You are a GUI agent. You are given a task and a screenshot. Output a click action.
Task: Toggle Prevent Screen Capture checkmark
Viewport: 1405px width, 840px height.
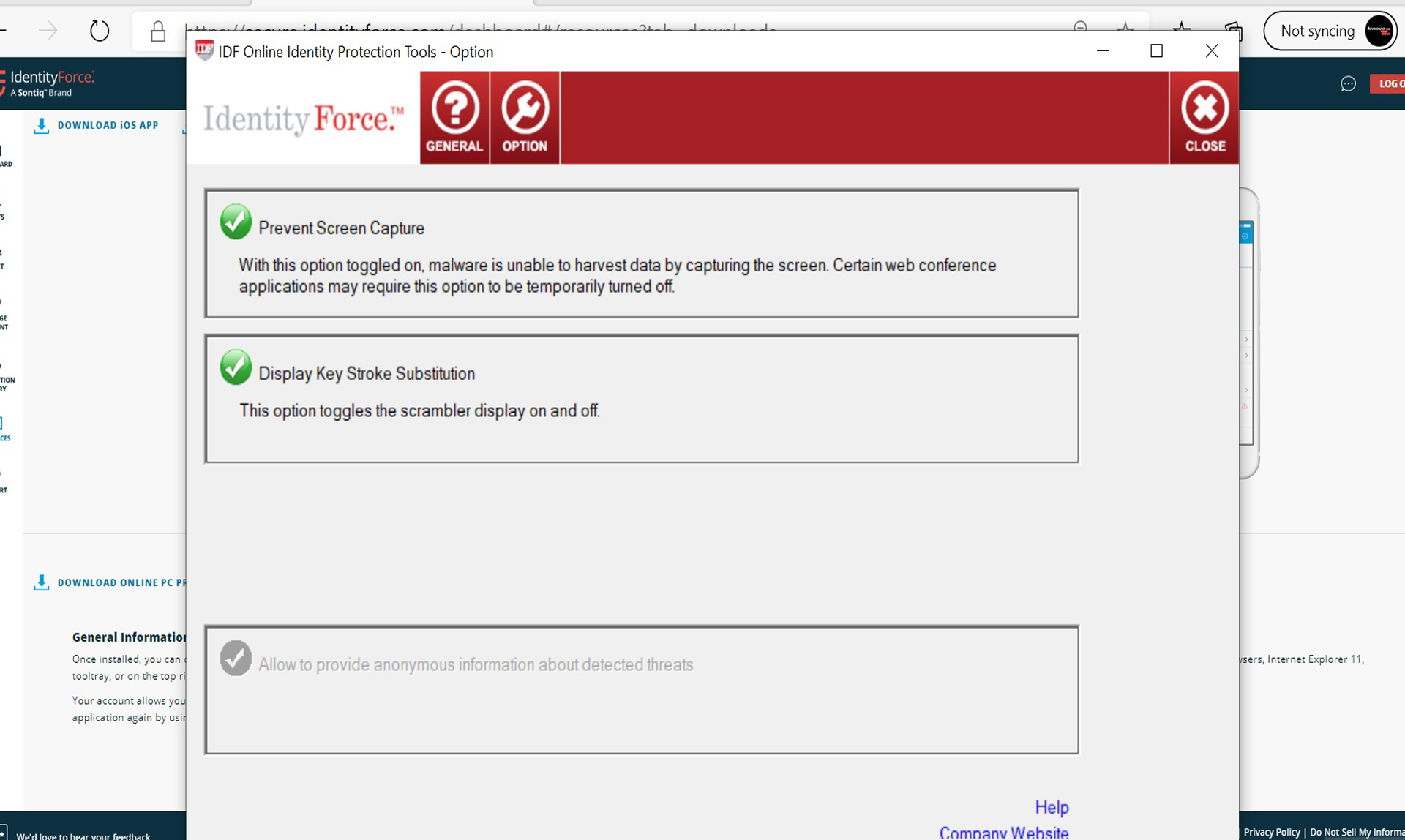(x=236, y=222)
